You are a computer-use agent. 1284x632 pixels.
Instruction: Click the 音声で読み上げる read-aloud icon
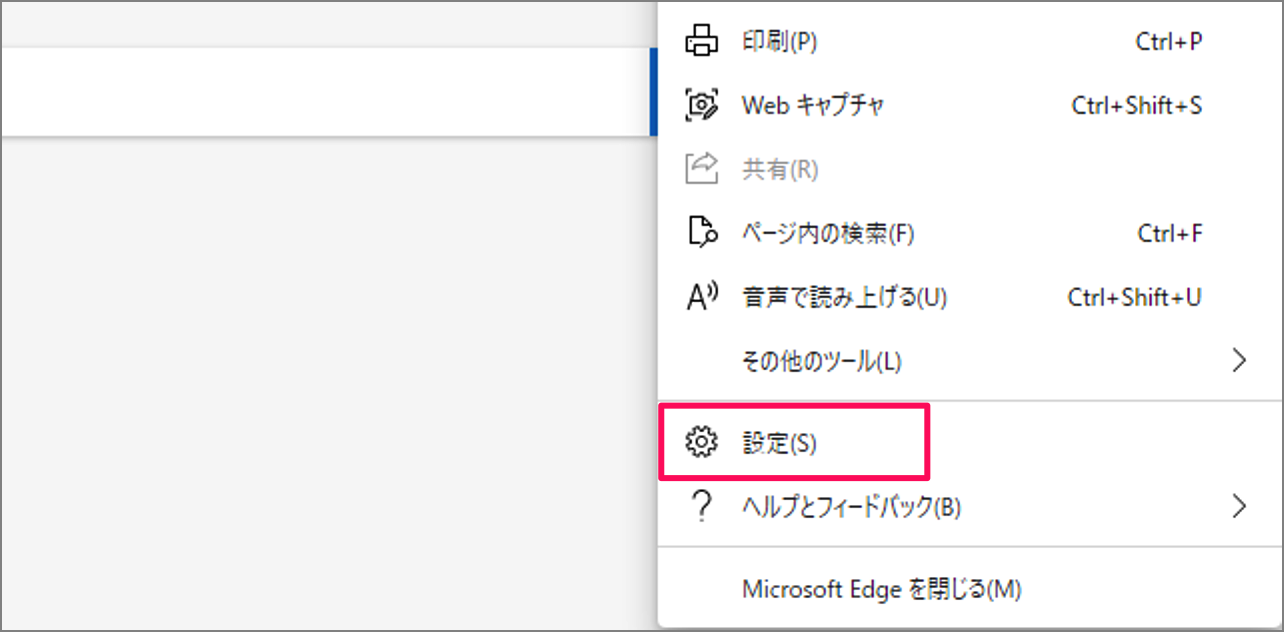[703, 296]
